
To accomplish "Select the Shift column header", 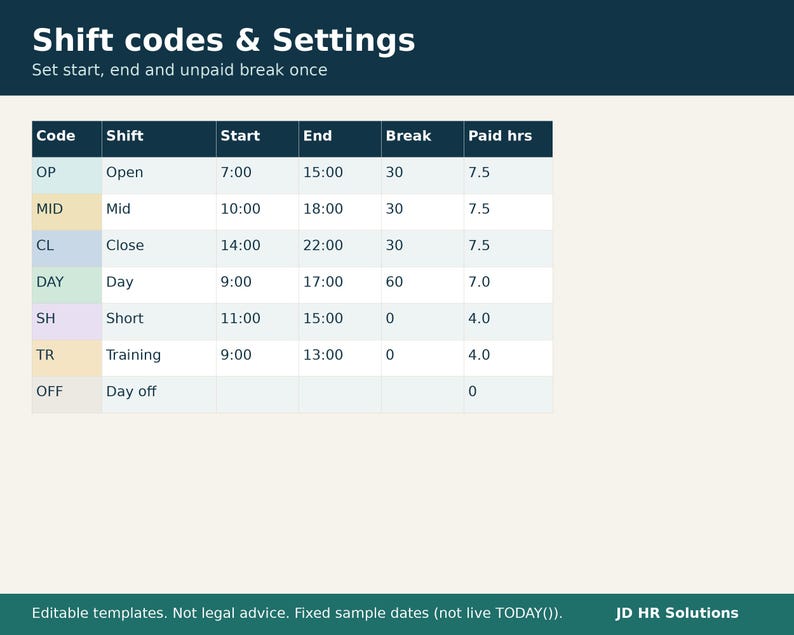I will point(159,139).
